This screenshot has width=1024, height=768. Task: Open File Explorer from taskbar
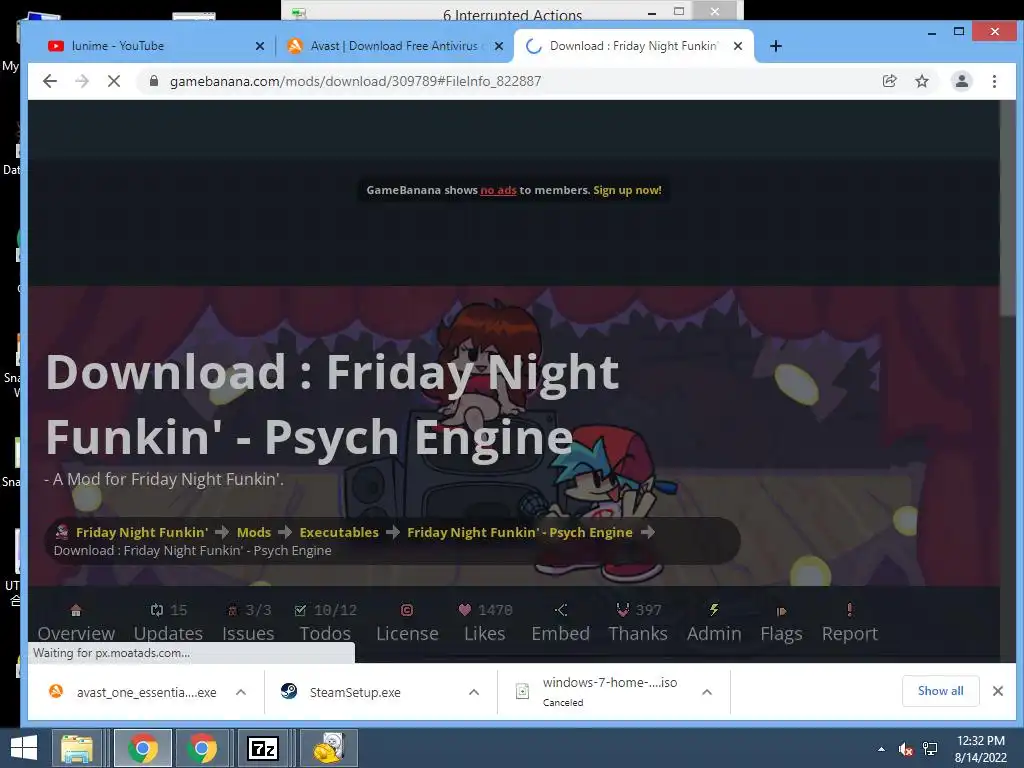point(77,748)
